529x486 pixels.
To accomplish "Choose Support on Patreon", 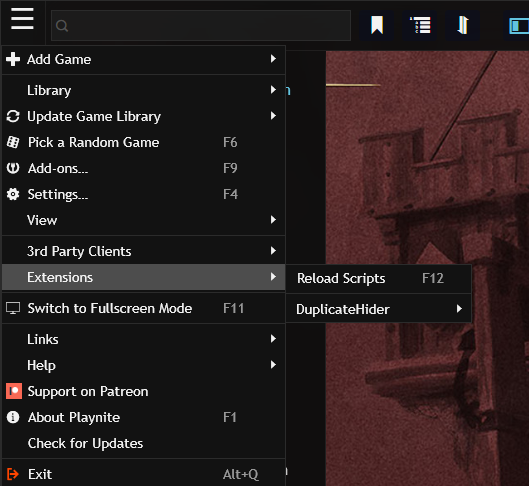I will [x=144, y=391].
